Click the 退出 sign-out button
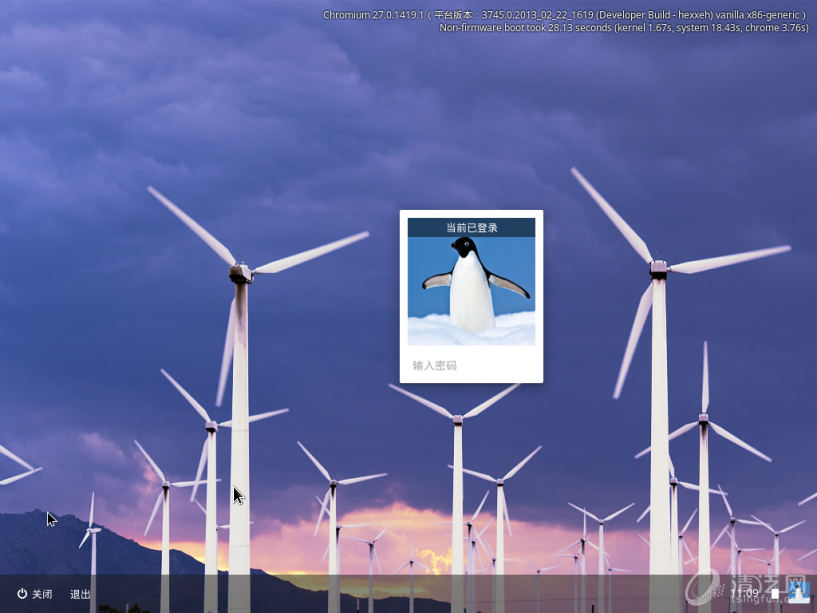This screenshot has height=613, width=817. click(80, 594)
